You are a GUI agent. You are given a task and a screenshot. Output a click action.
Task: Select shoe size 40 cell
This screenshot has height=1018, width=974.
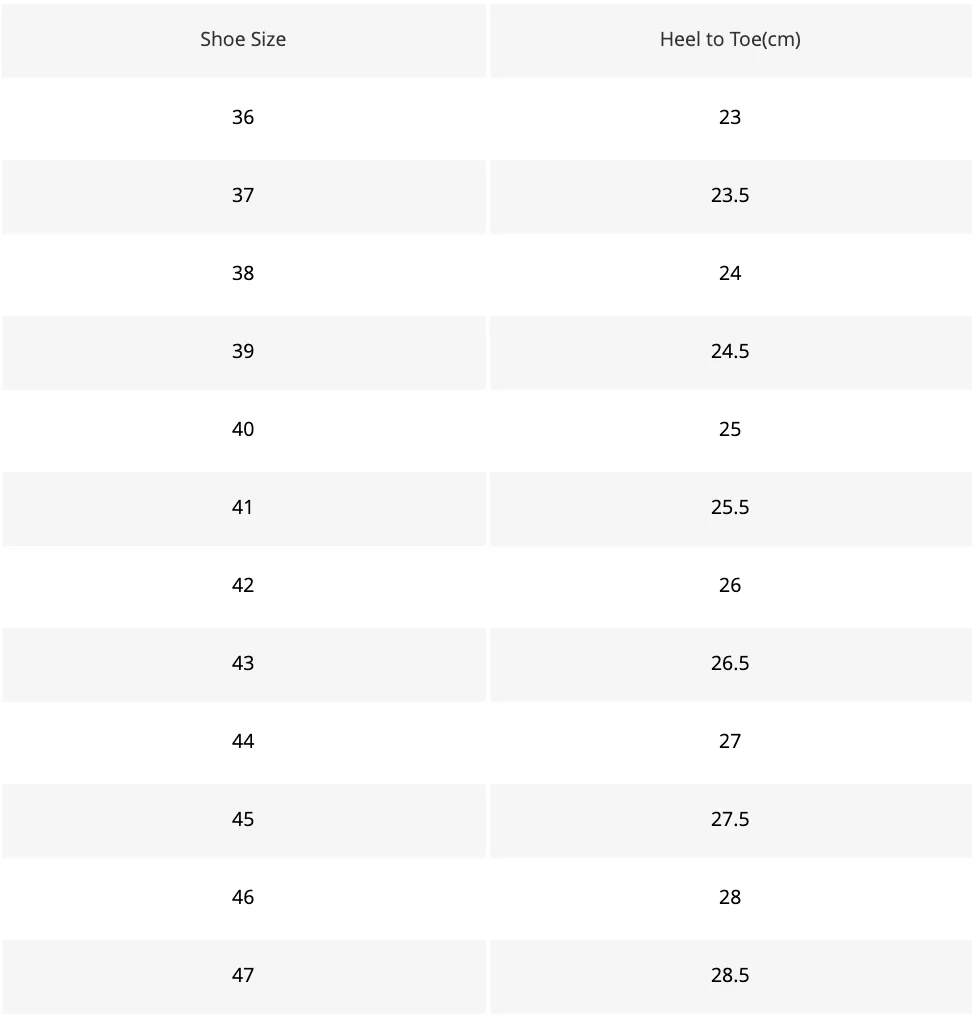[x=243, y=429]
